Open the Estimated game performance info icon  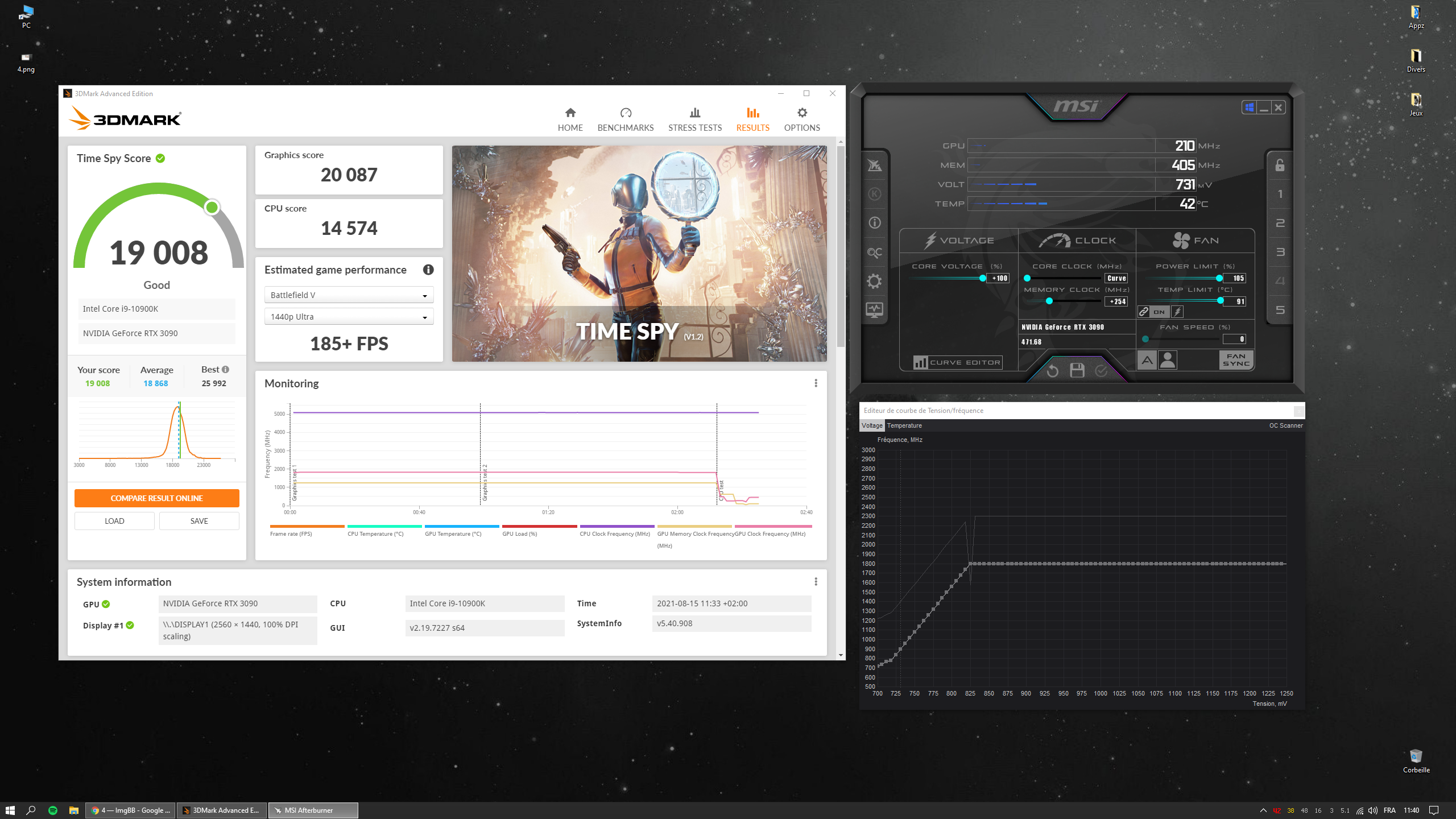pyautogui.click(x=428, y=270)
